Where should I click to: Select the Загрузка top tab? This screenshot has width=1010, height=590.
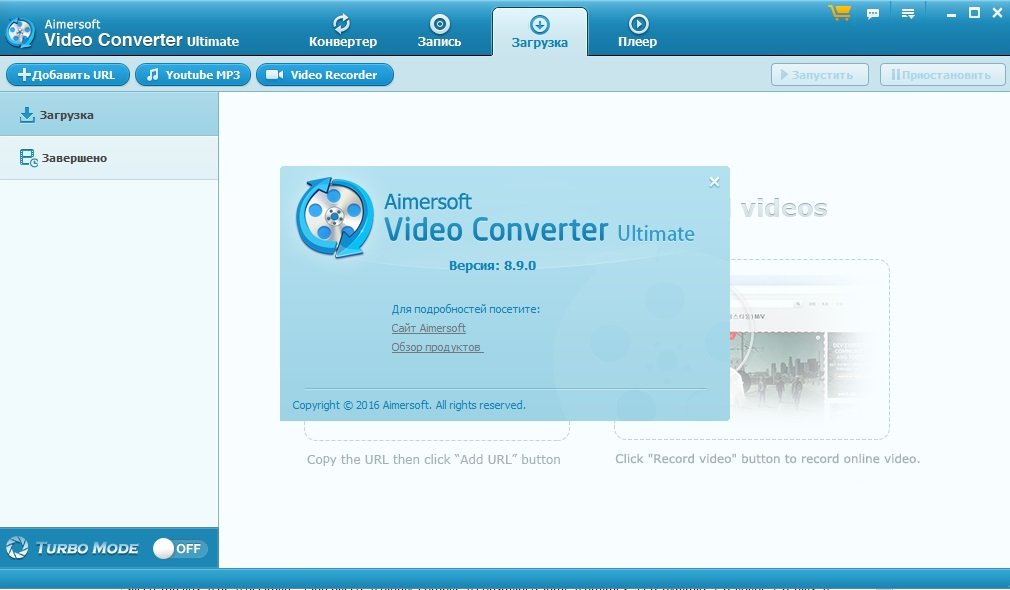click(540, 32)
